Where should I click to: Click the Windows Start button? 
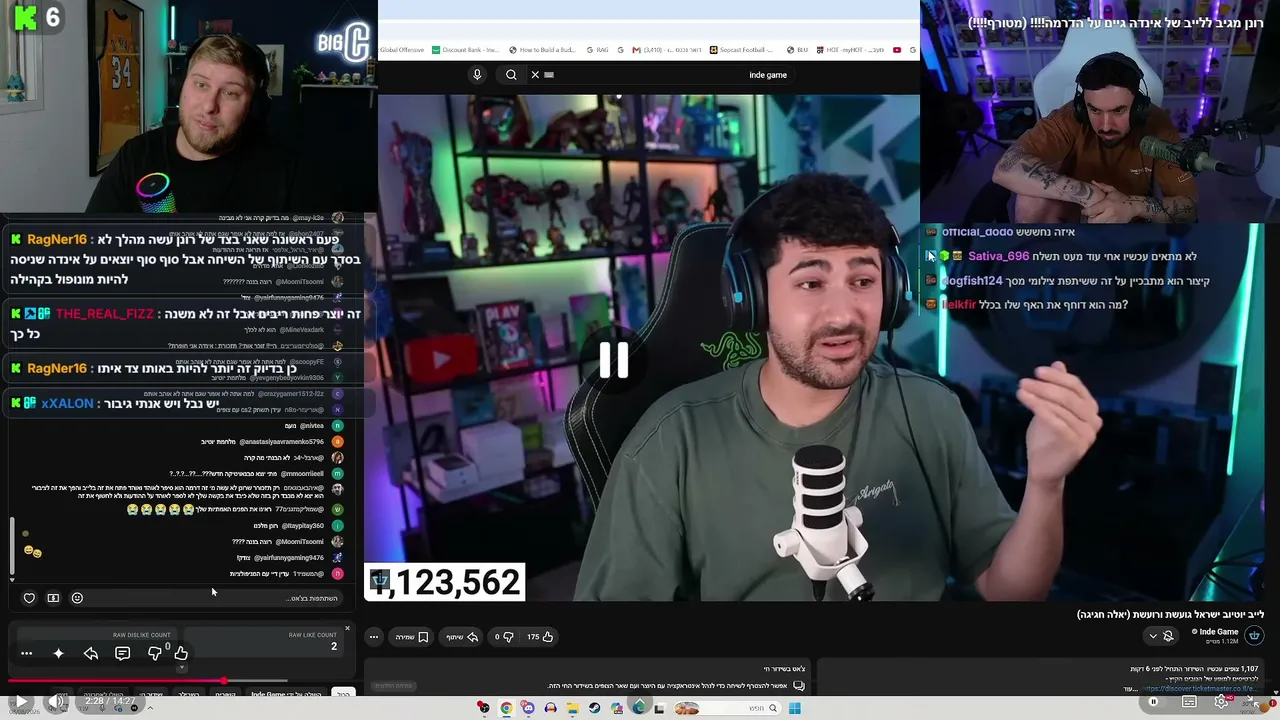pos(794,708)
